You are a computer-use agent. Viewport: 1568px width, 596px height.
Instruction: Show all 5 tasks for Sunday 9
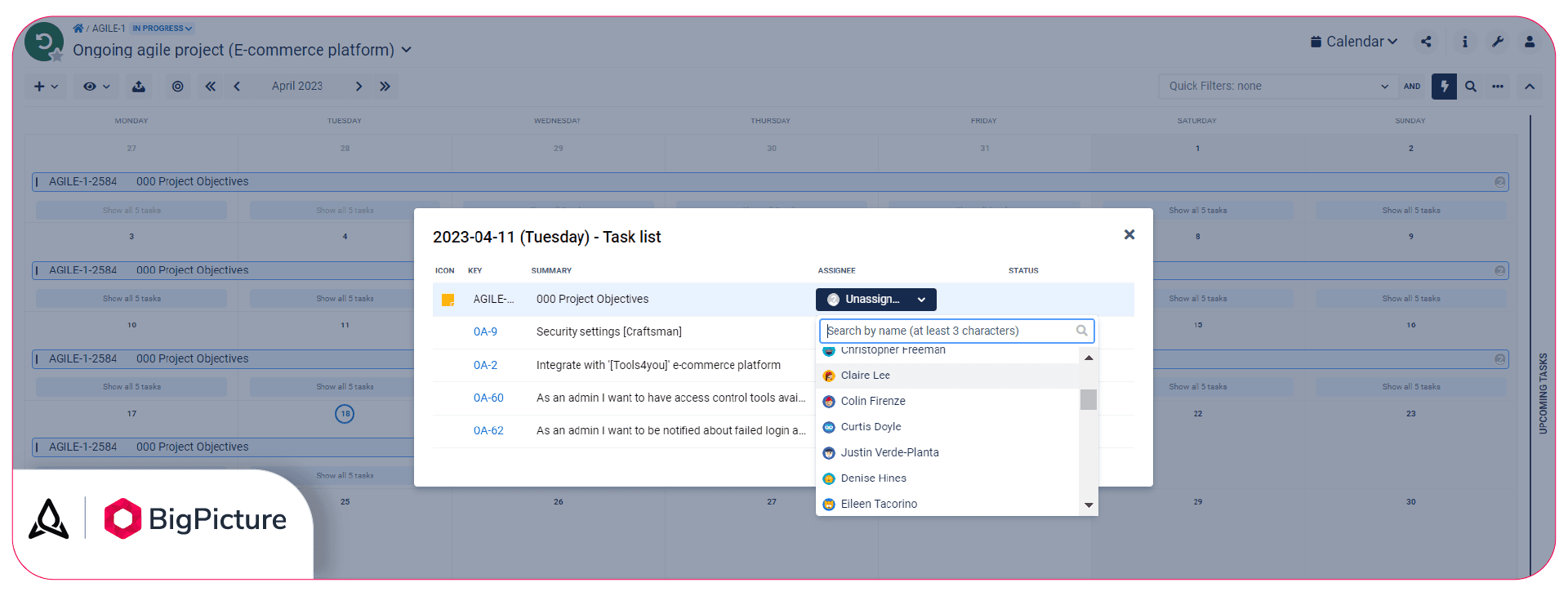pyautogui.click(x=1411, y=299)
